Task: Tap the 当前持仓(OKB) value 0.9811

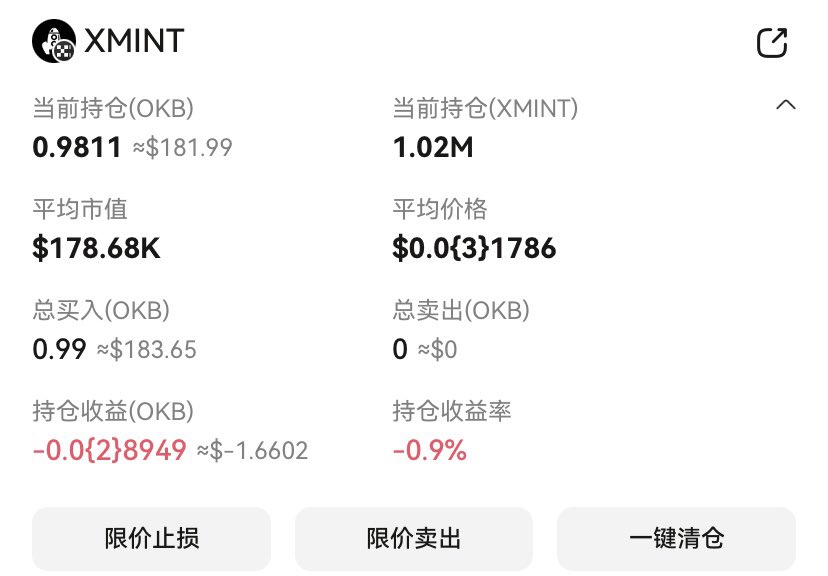Action: click(77, 147)
